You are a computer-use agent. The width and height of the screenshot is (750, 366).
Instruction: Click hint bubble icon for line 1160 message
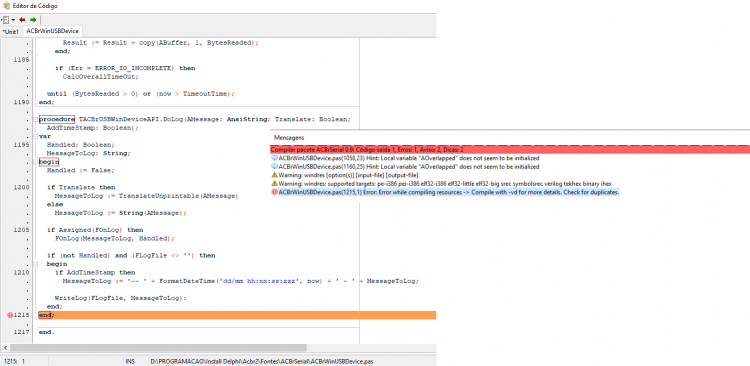pyautogui.click(x=275, y=167)
